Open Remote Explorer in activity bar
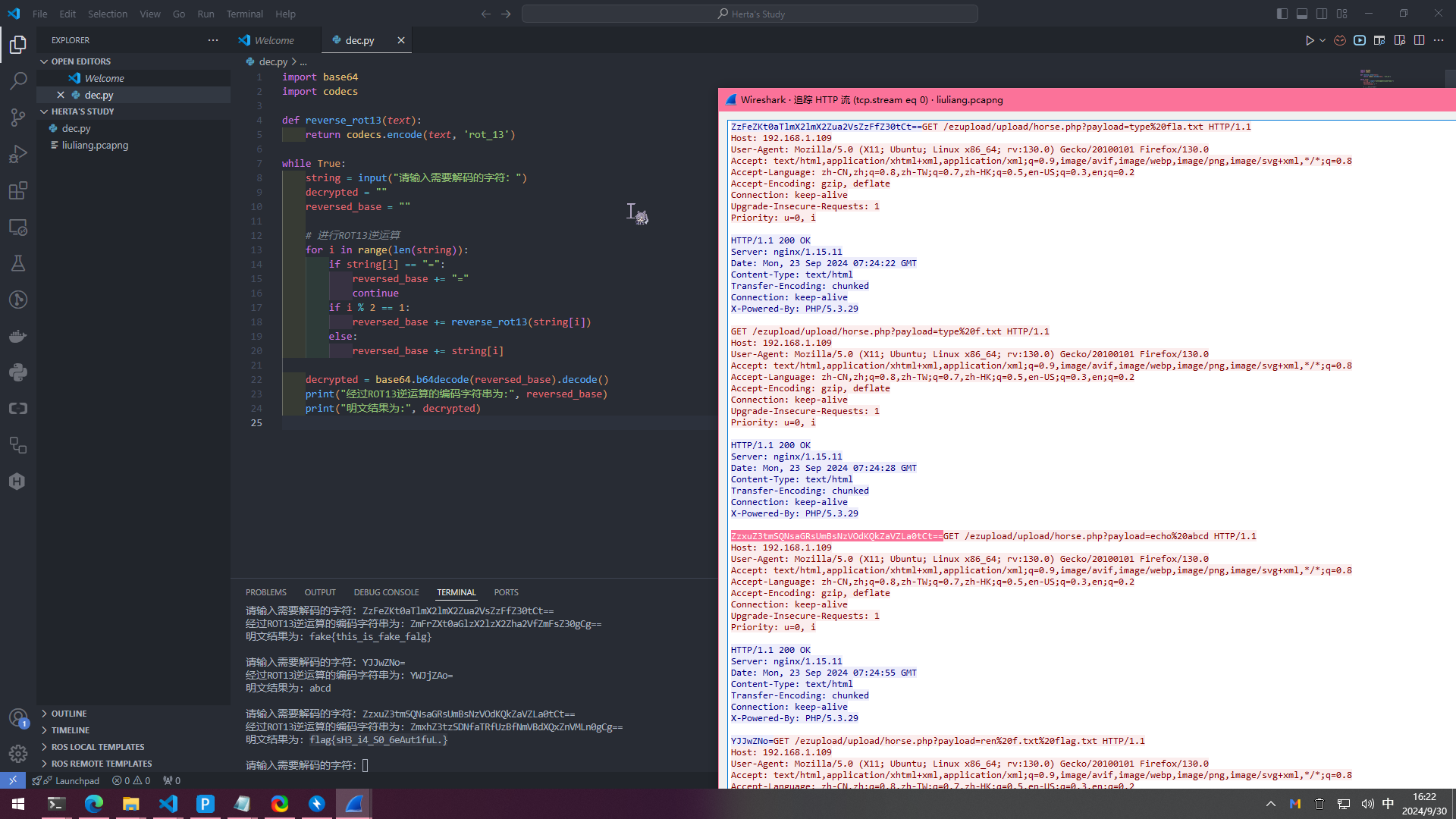The image size is (1456, 819). tap(18, 227)
